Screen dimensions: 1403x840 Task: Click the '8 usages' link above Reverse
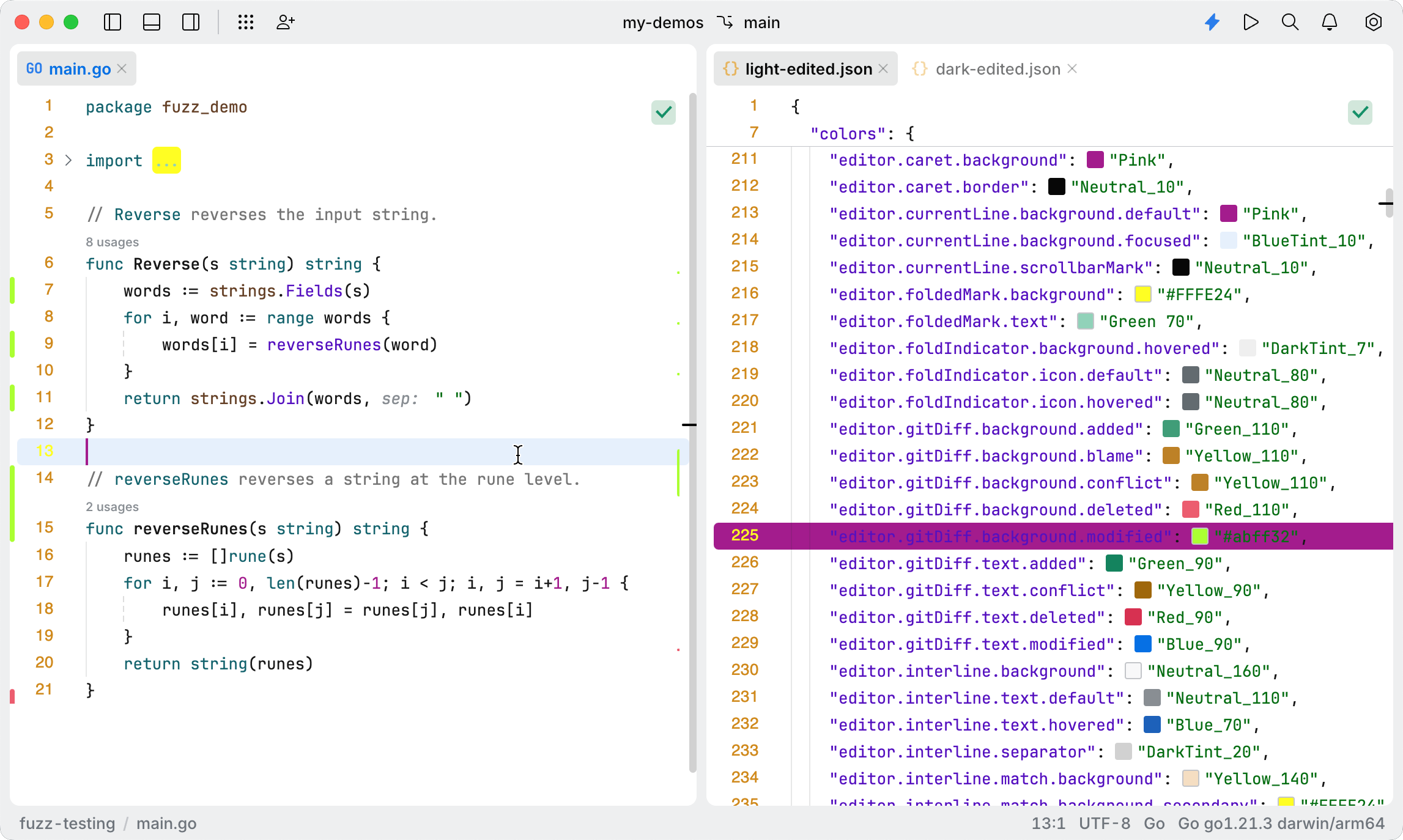[x=112, y=242]
